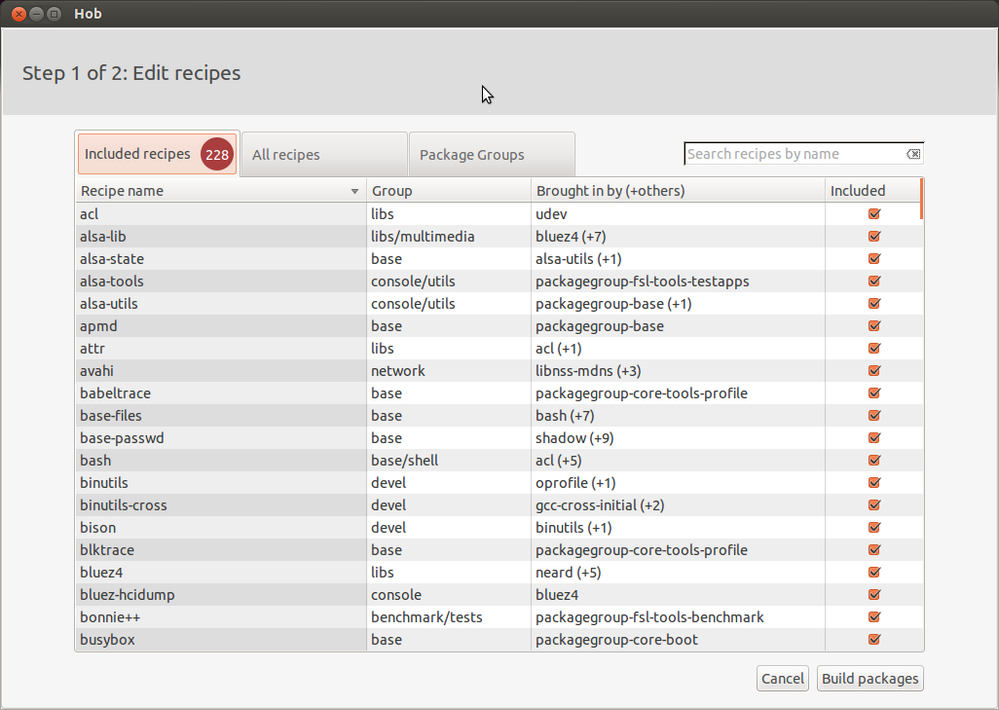The height and width of the screenshot is (710, 999).
Task: Sort by the Recipe name column header
Action: click(220, 191)
